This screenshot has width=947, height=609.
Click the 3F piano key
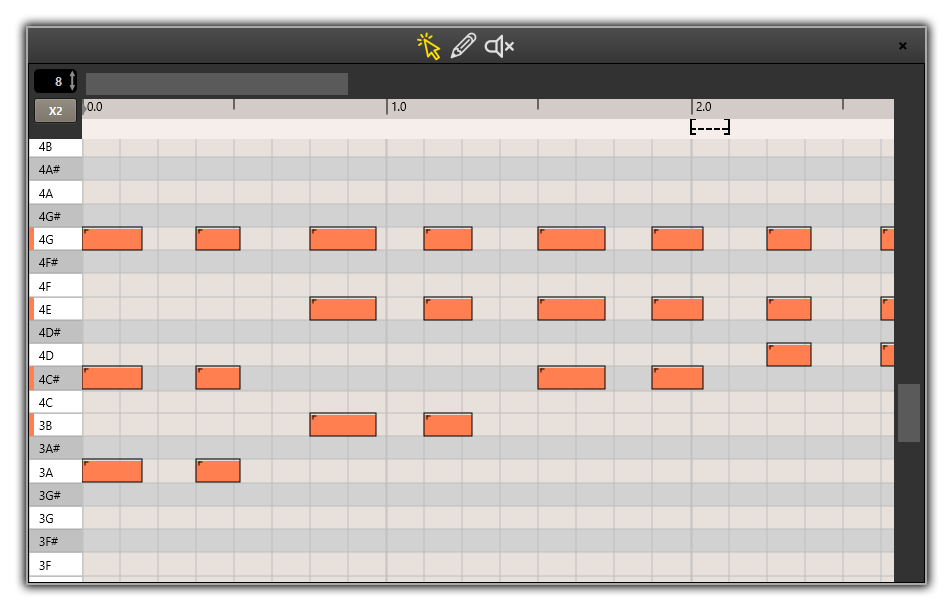click(x=56, y=565)
